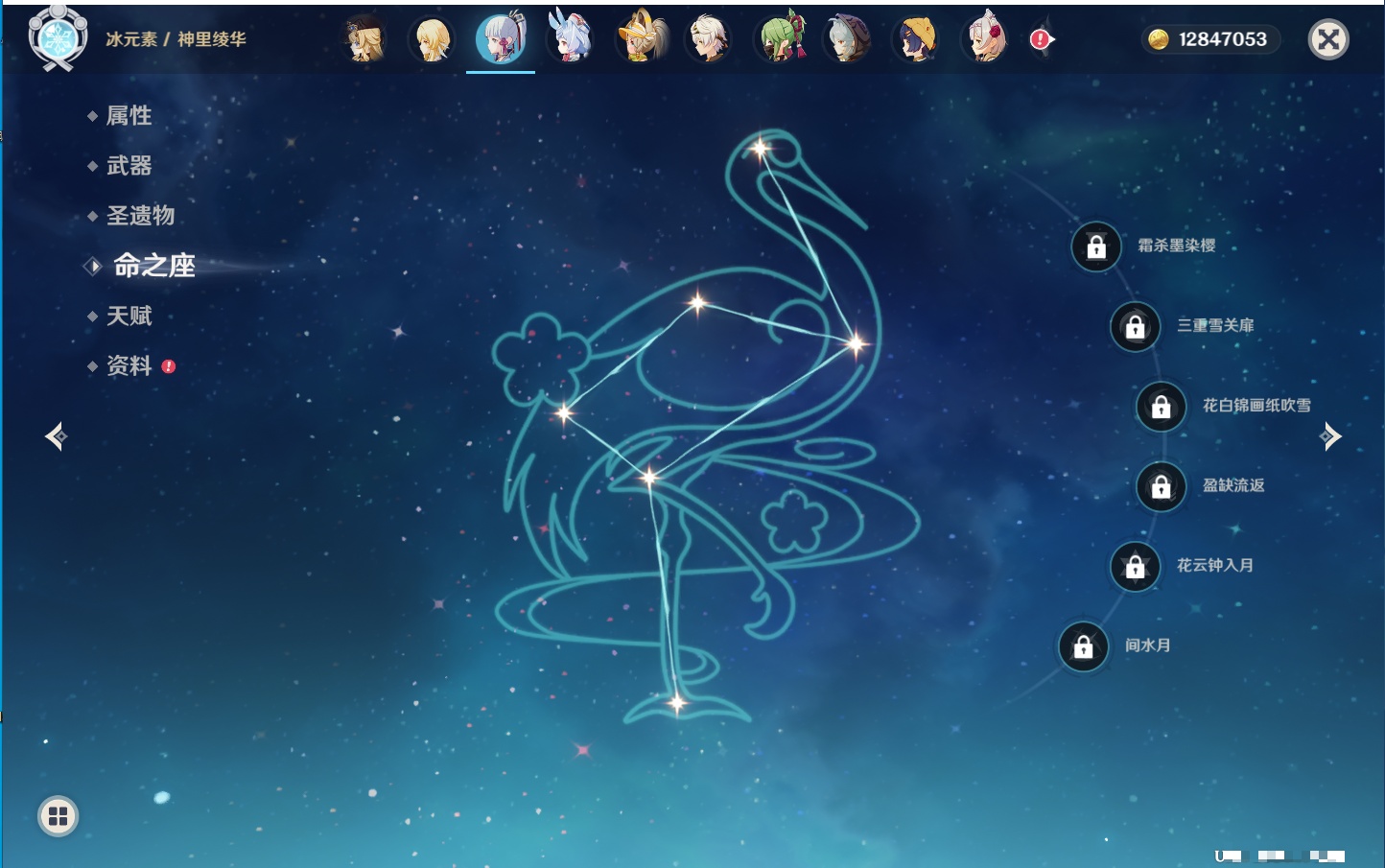Switch to previous character with left arrow

point(56,436)
